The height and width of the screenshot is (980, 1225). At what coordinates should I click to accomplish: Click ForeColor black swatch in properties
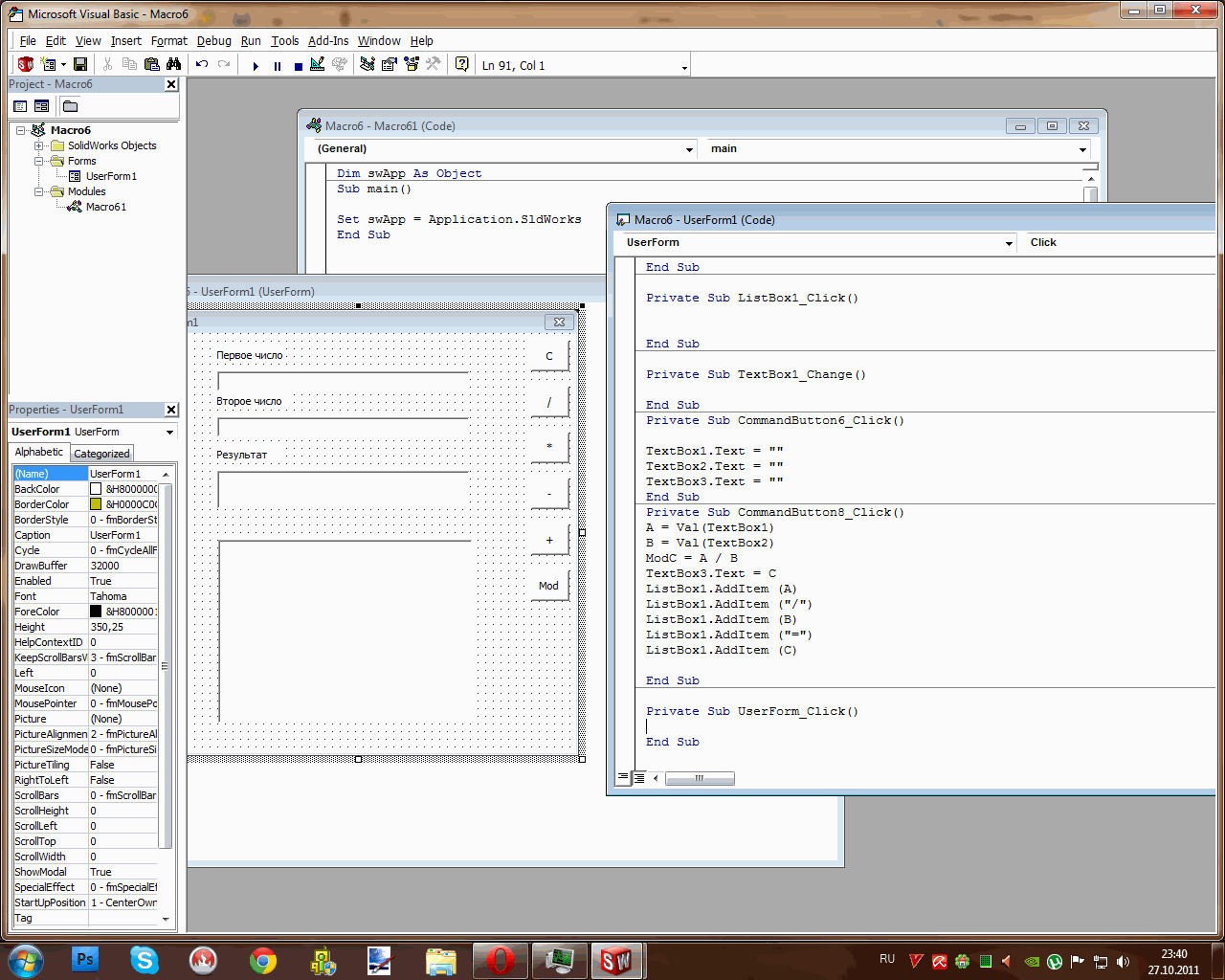[x=96, y=612]
